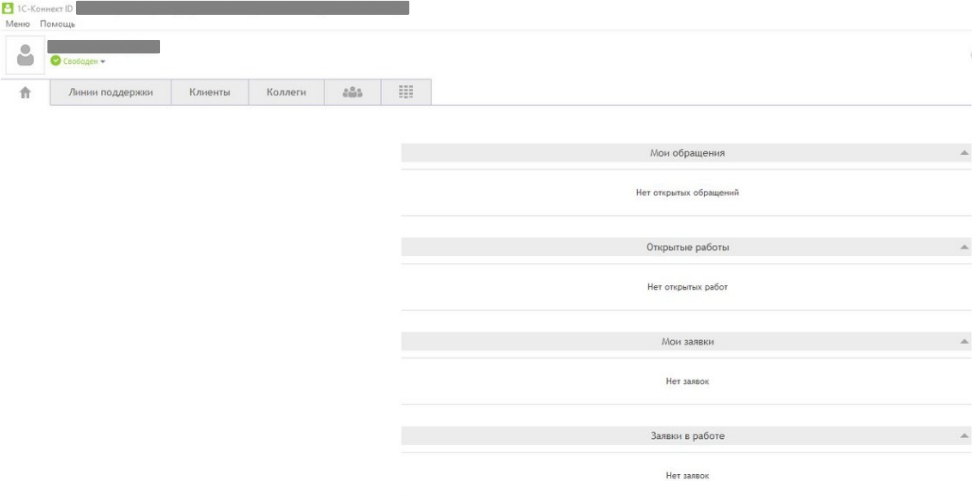Open the grid dots icon tab
Screen dimensions: 972x497
pos(406,92)
